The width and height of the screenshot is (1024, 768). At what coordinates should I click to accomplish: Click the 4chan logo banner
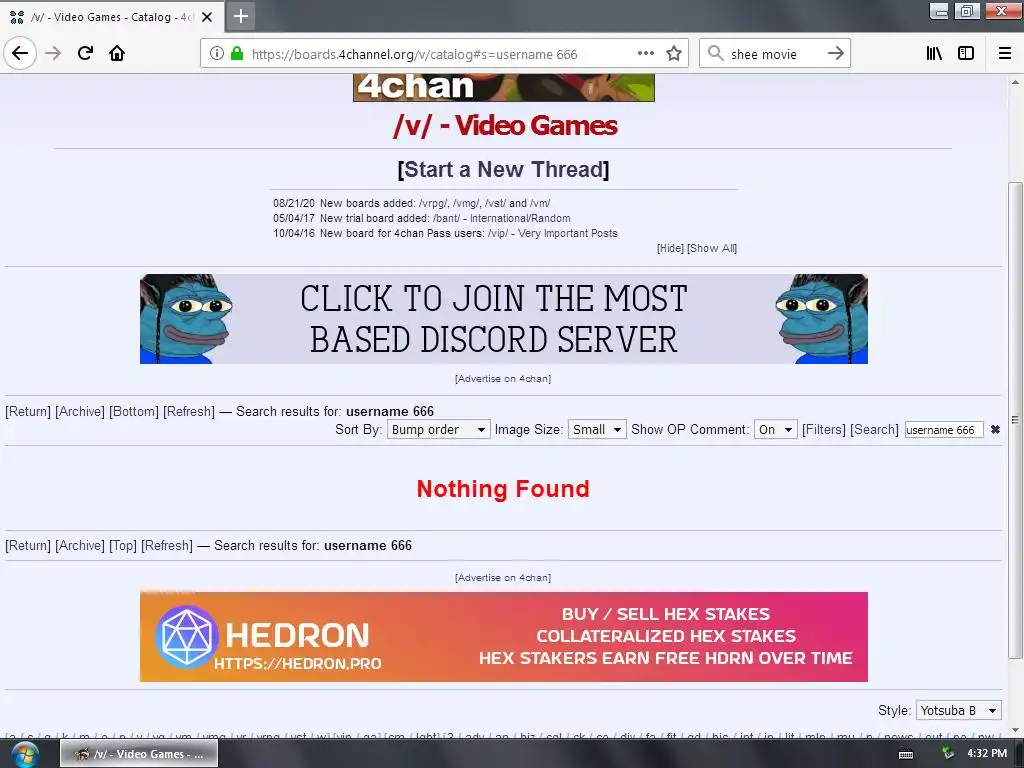504,88
